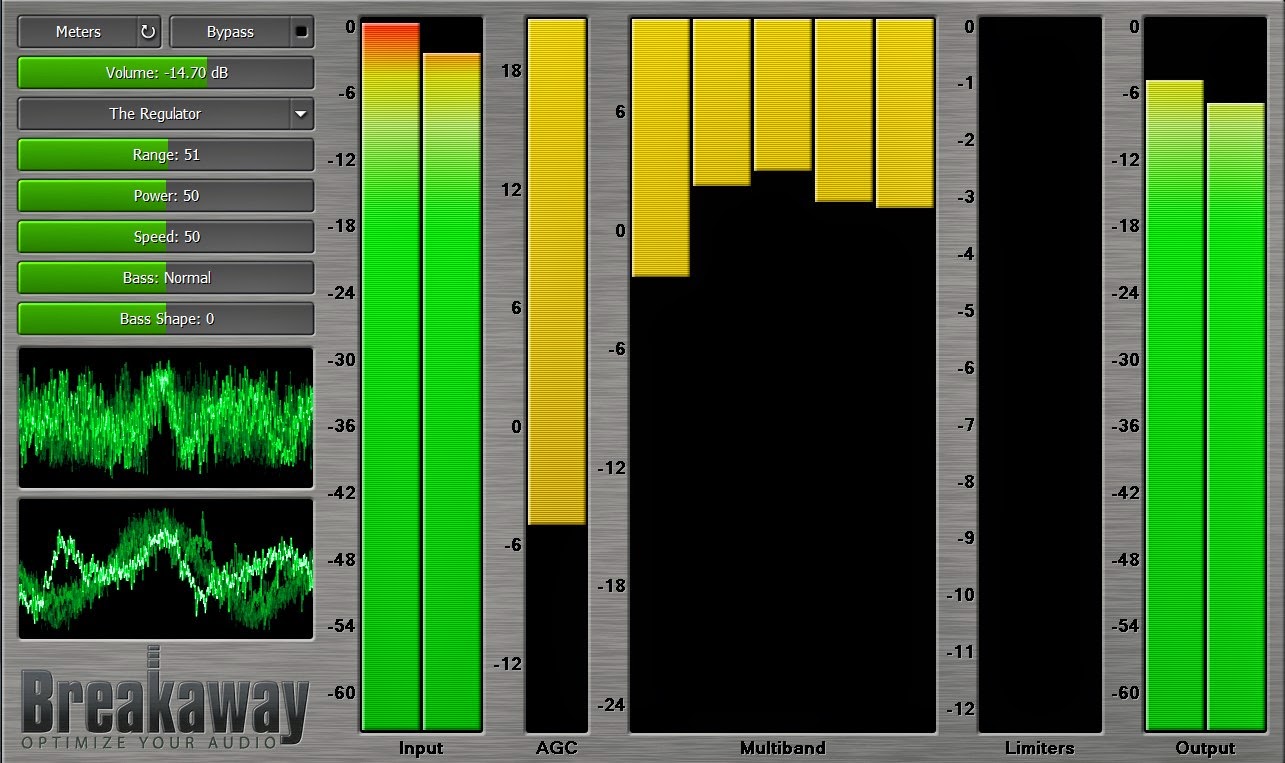
Task: Click the lower green waveform display
Action: click(x=166, y=568)
